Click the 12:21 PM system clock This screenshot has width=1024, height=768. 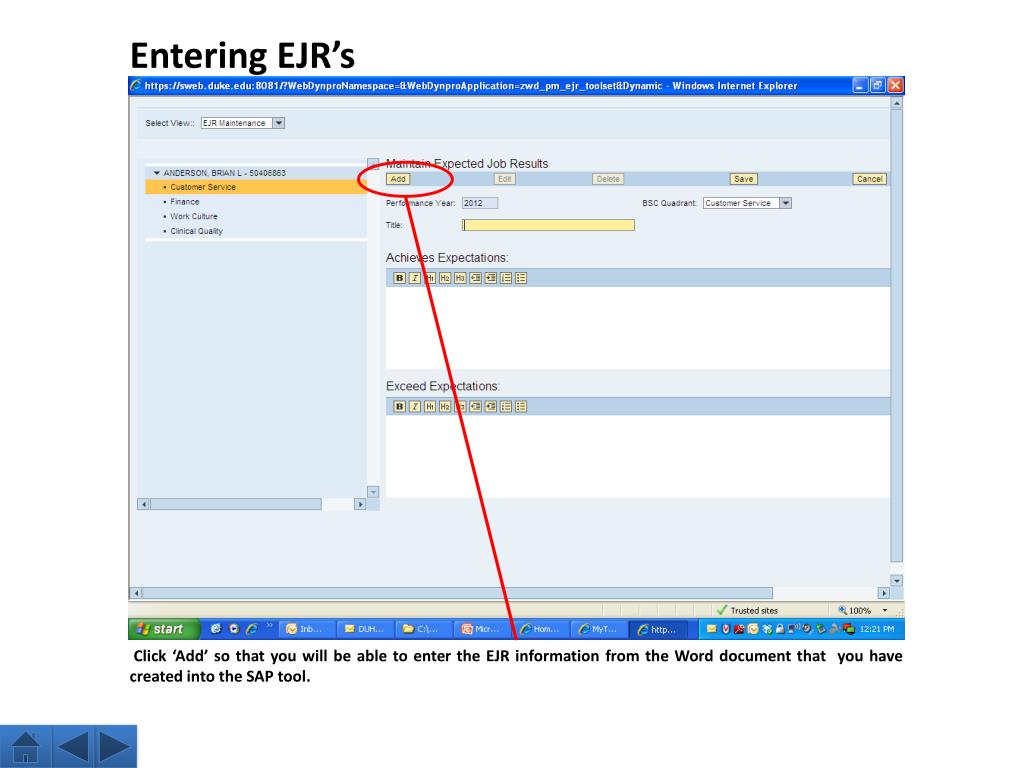876,629
